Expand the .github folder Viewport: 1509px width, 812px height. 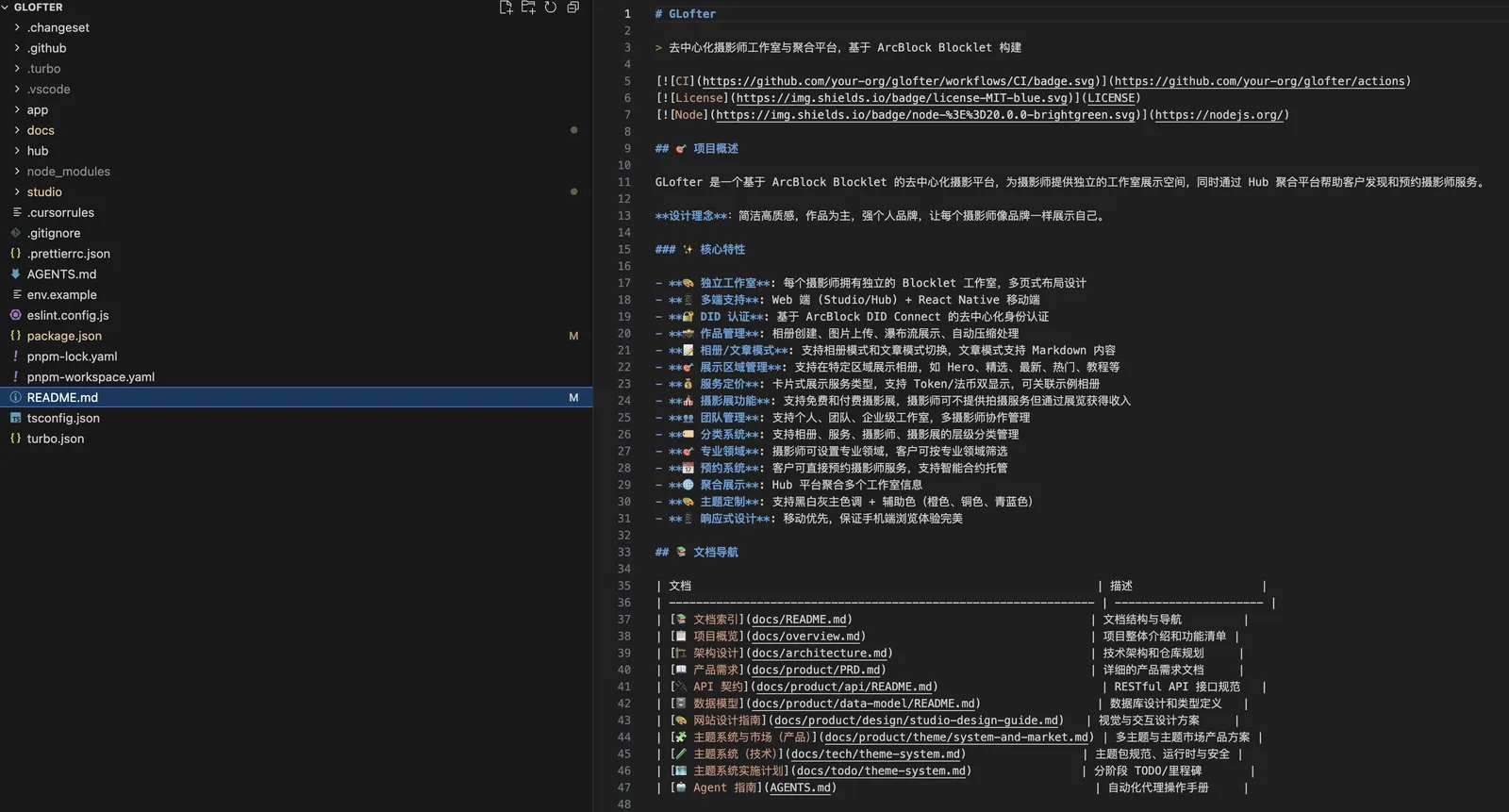tap(17, 48)
